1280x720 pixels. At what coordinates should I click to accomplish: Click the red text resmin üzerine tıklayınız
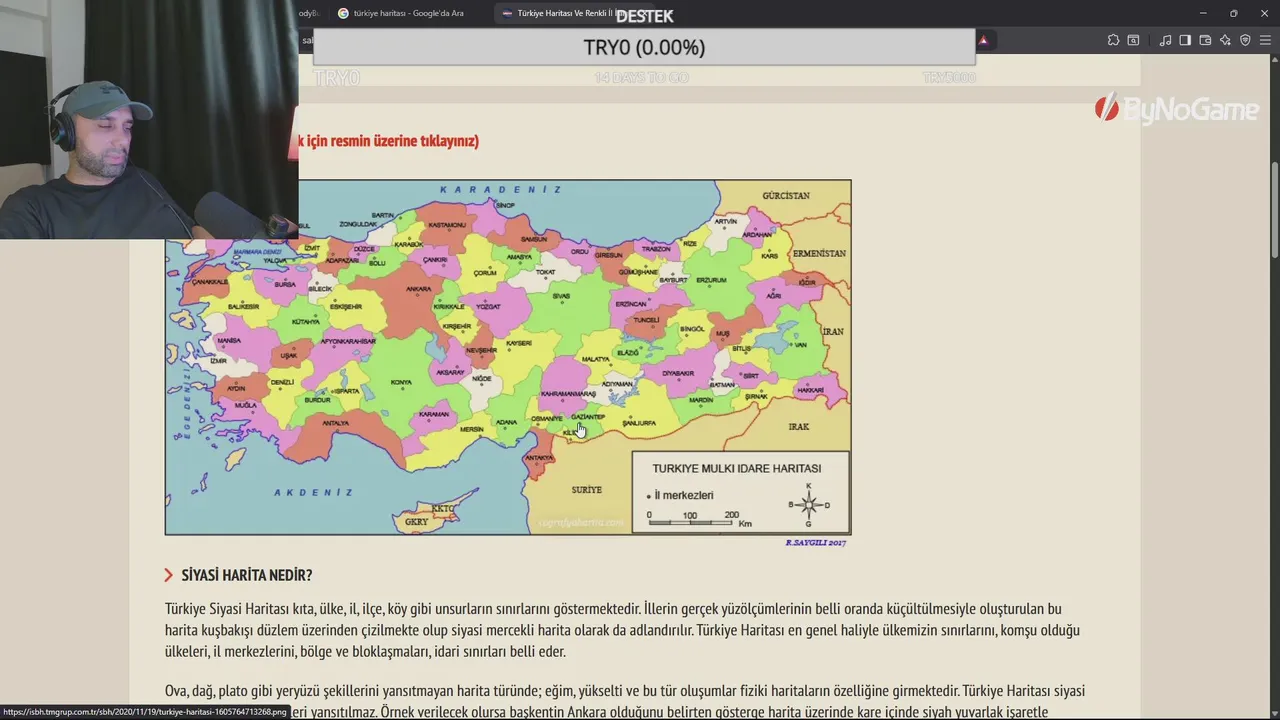tap(402, 141)
